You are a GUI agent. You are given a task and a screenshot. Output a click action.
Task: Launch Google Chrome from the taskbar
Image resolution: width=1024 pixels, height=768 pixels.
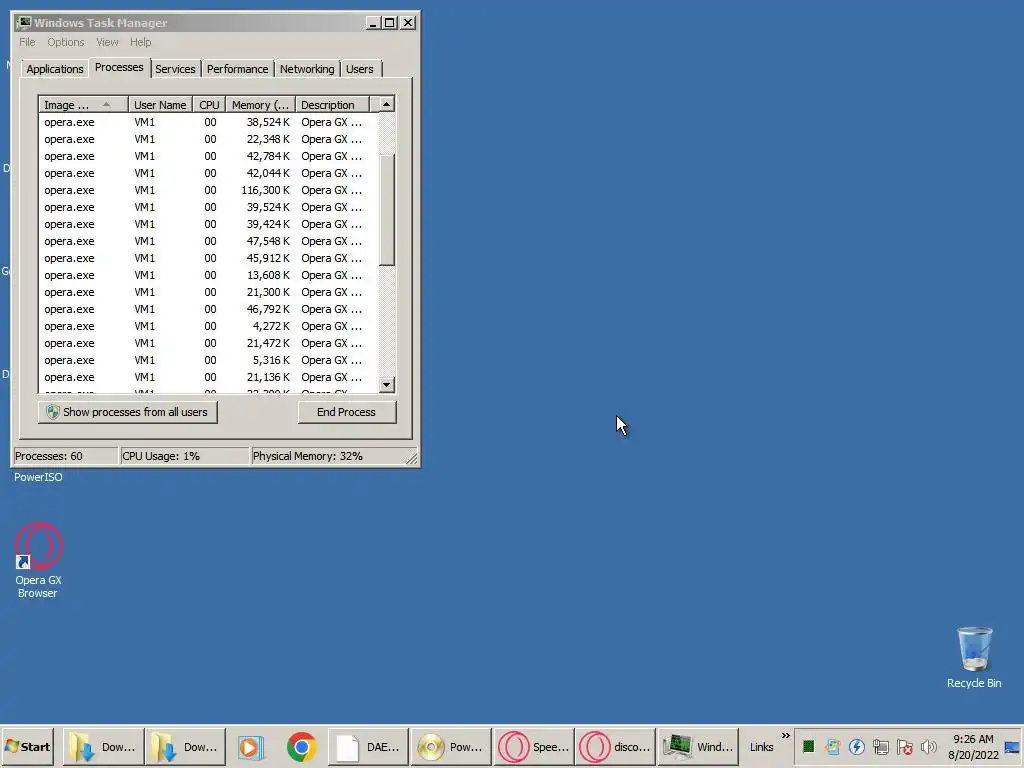[301, 747]
